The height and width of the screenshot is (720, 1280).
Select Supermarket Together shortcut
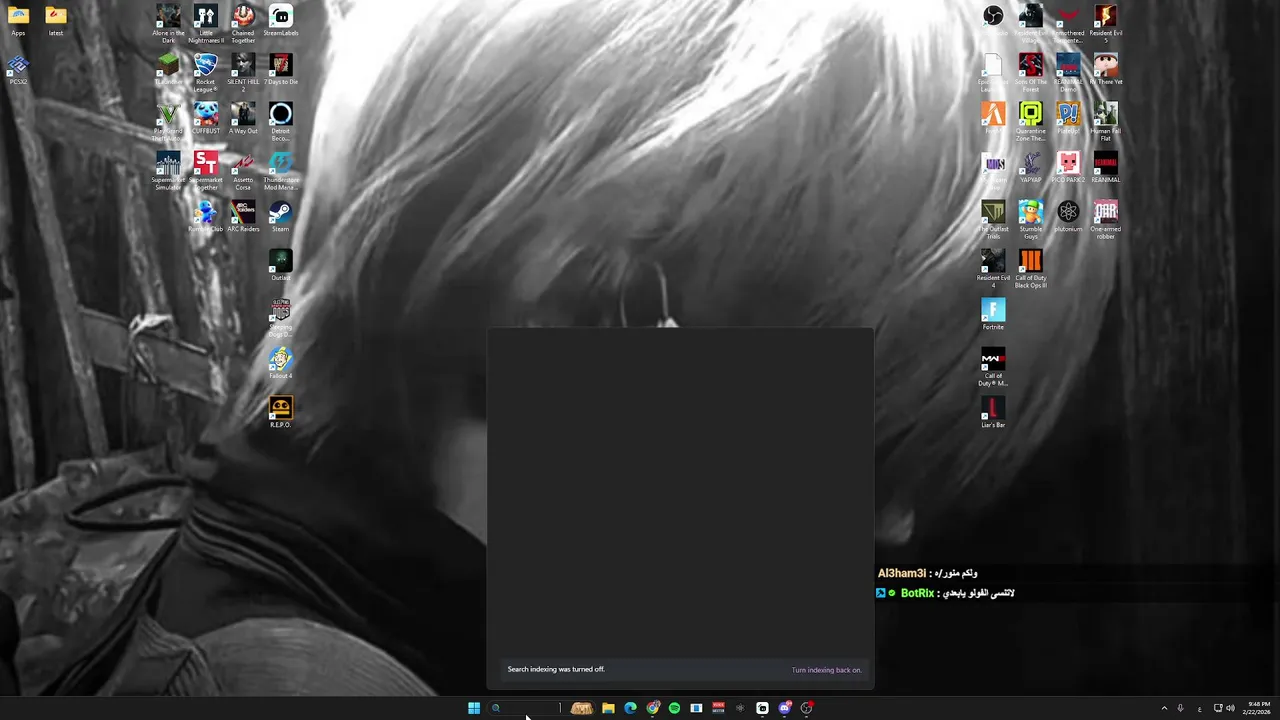(206, 171)
